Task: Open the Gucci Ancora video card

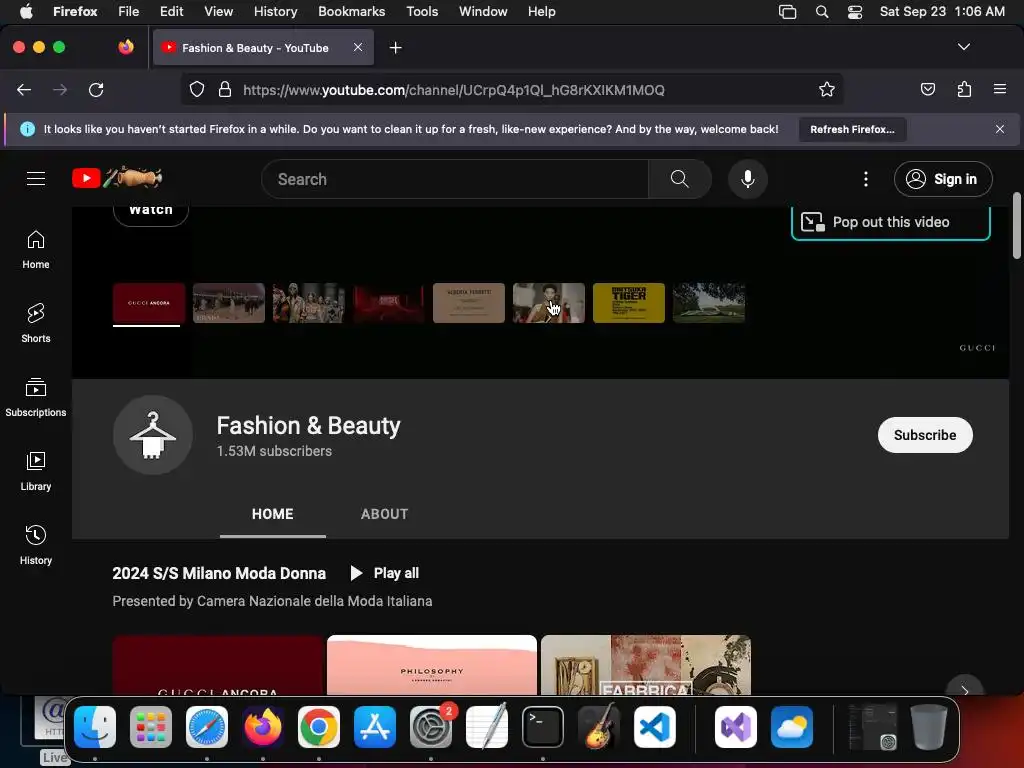Action: click(217, 665)
